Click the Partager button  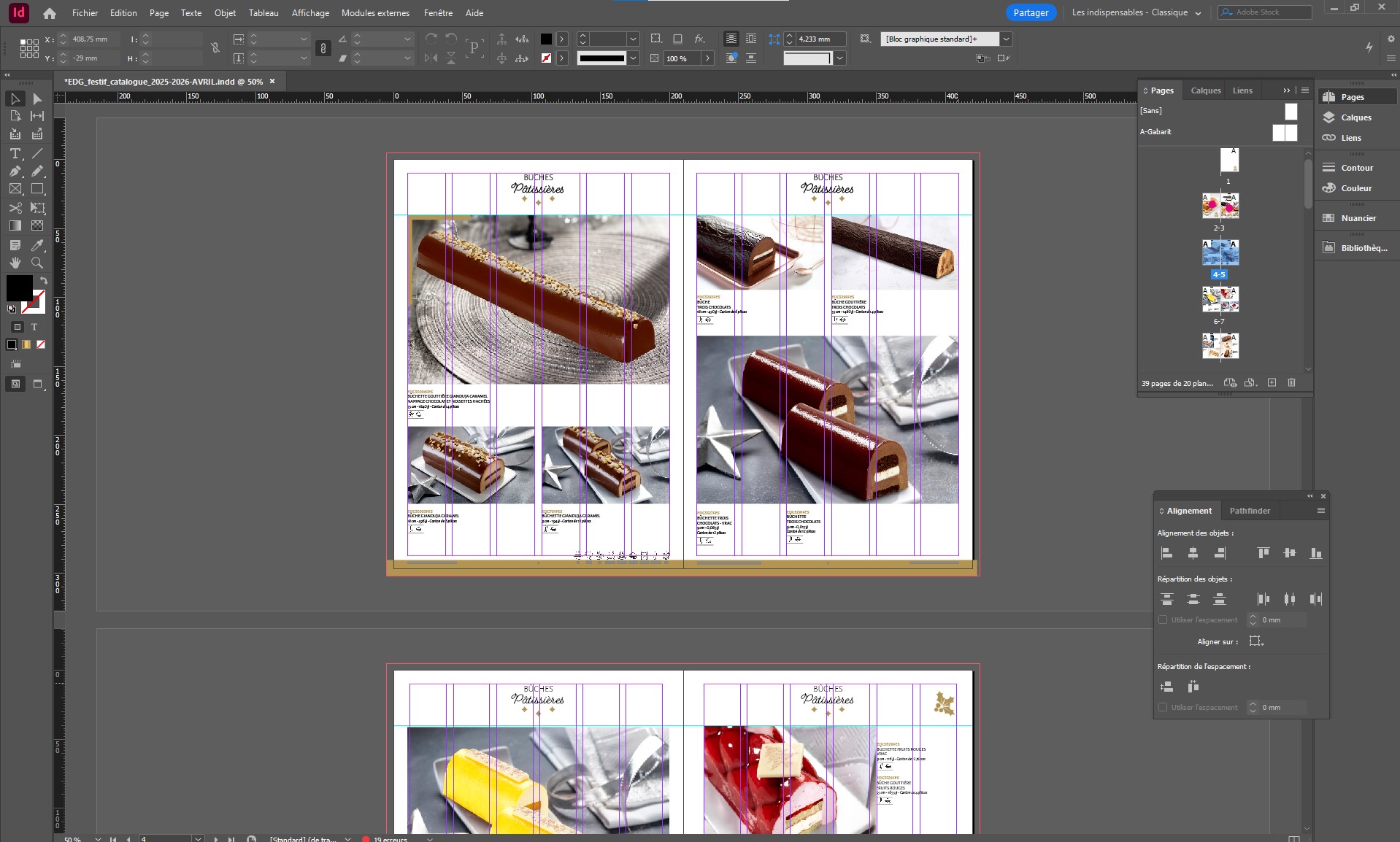click(1031, 12)
